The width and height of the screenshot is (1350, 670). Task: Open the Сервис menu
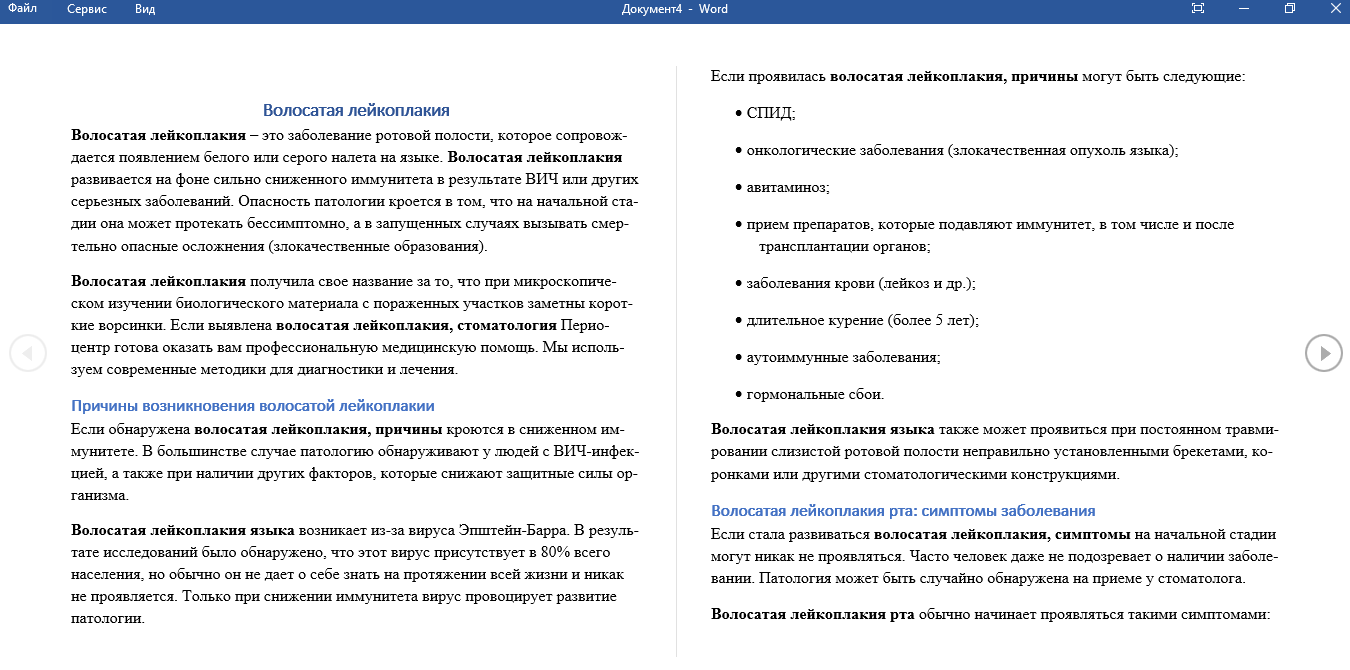[x=87, y=9]
